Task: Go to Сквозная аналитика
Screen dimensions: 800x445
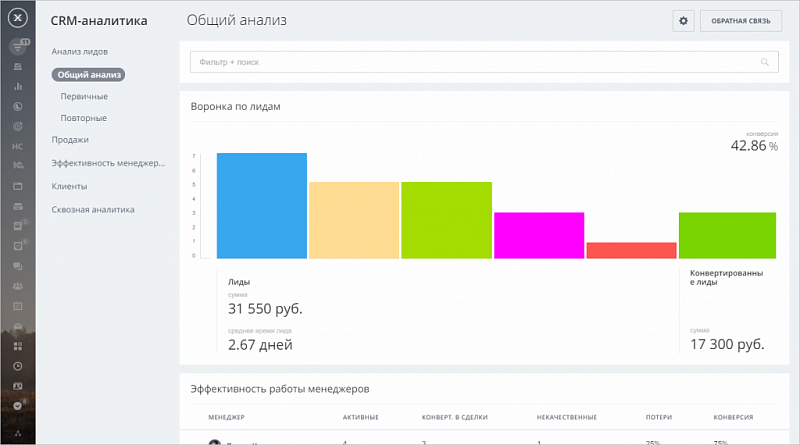Action: click(93, 209)
